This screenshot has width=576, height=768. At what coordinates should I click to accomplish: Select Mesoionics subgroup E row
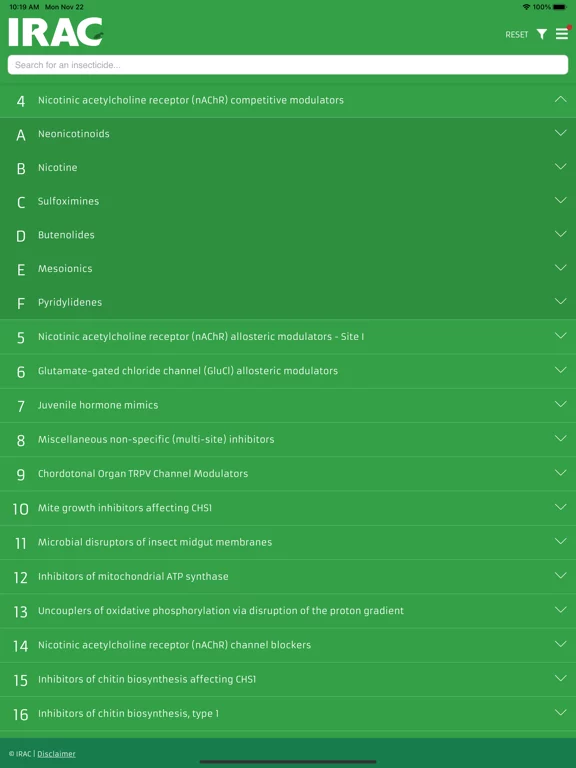tap(288, 268)
